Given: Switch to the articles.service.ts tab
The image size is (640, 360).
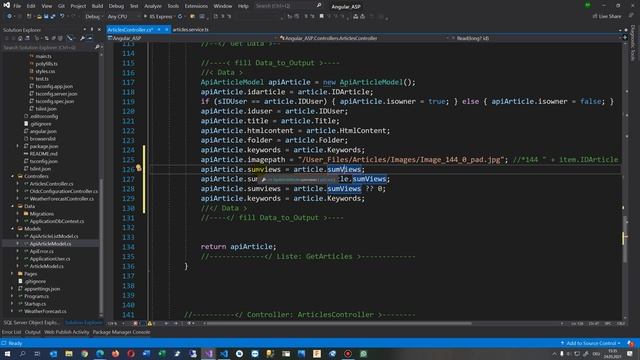Looking at the screenshot, I should click(191, 29).
